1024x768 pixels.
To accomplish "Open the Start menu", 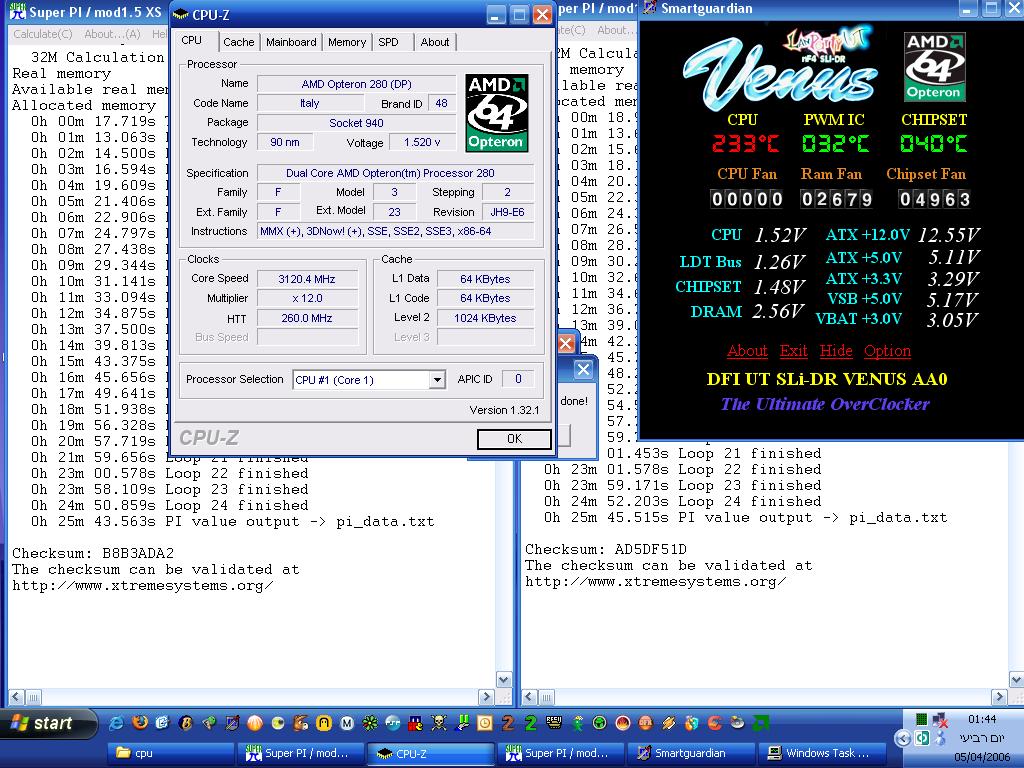I will tap(49, 724).
